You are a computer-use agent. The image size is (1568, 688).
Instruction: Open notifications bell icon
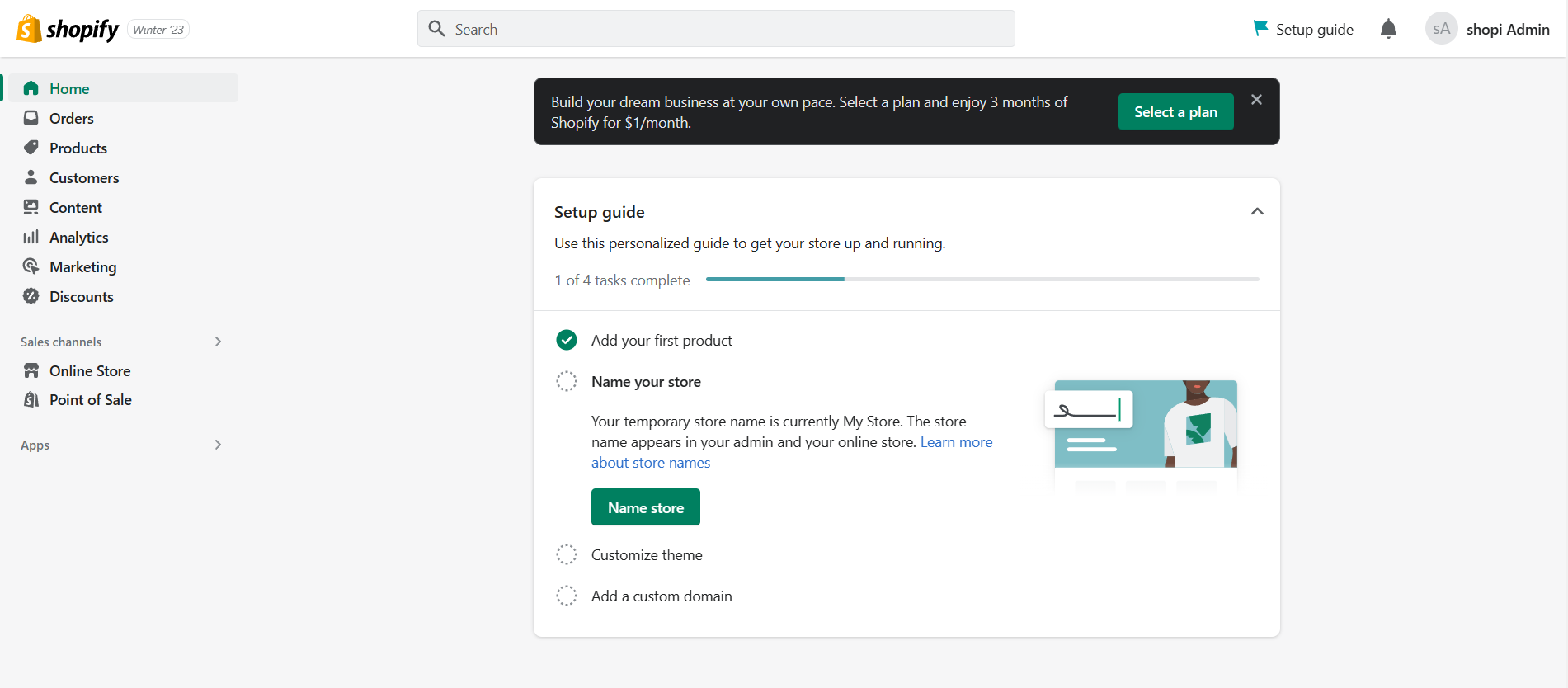pos(1388,29)
